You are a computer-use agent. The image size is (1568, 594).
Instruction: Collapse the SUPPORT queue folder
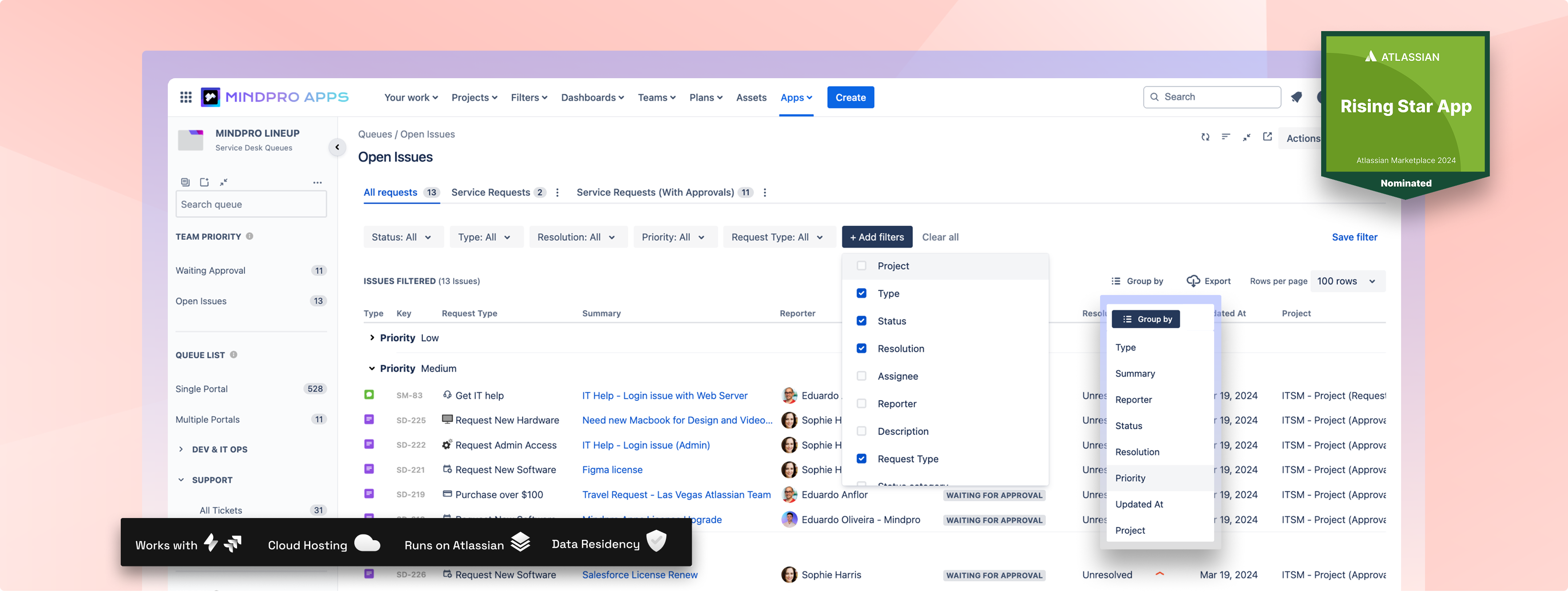coord(181,481)
